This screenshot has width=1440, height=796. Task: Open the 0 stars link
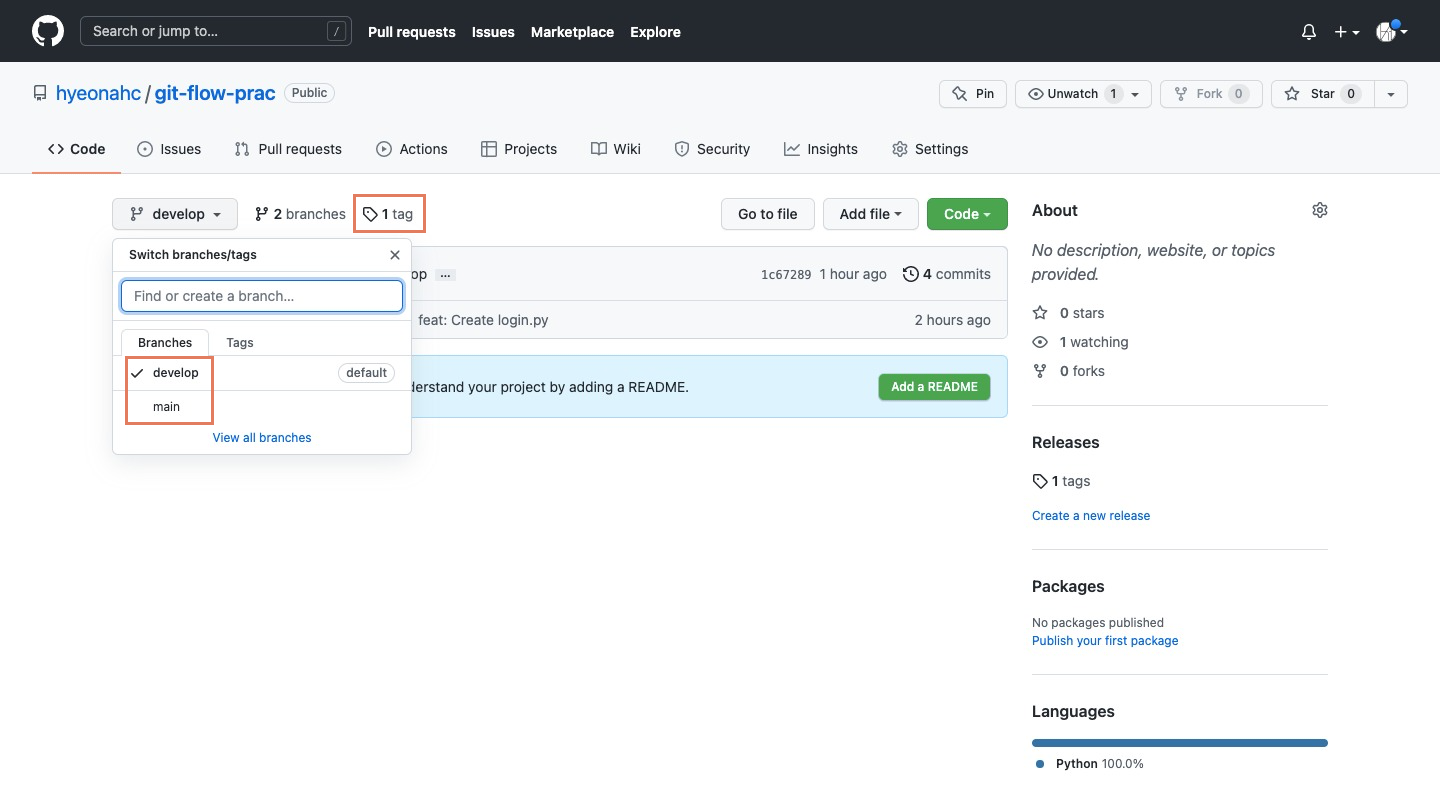[x=1068, y=313]
